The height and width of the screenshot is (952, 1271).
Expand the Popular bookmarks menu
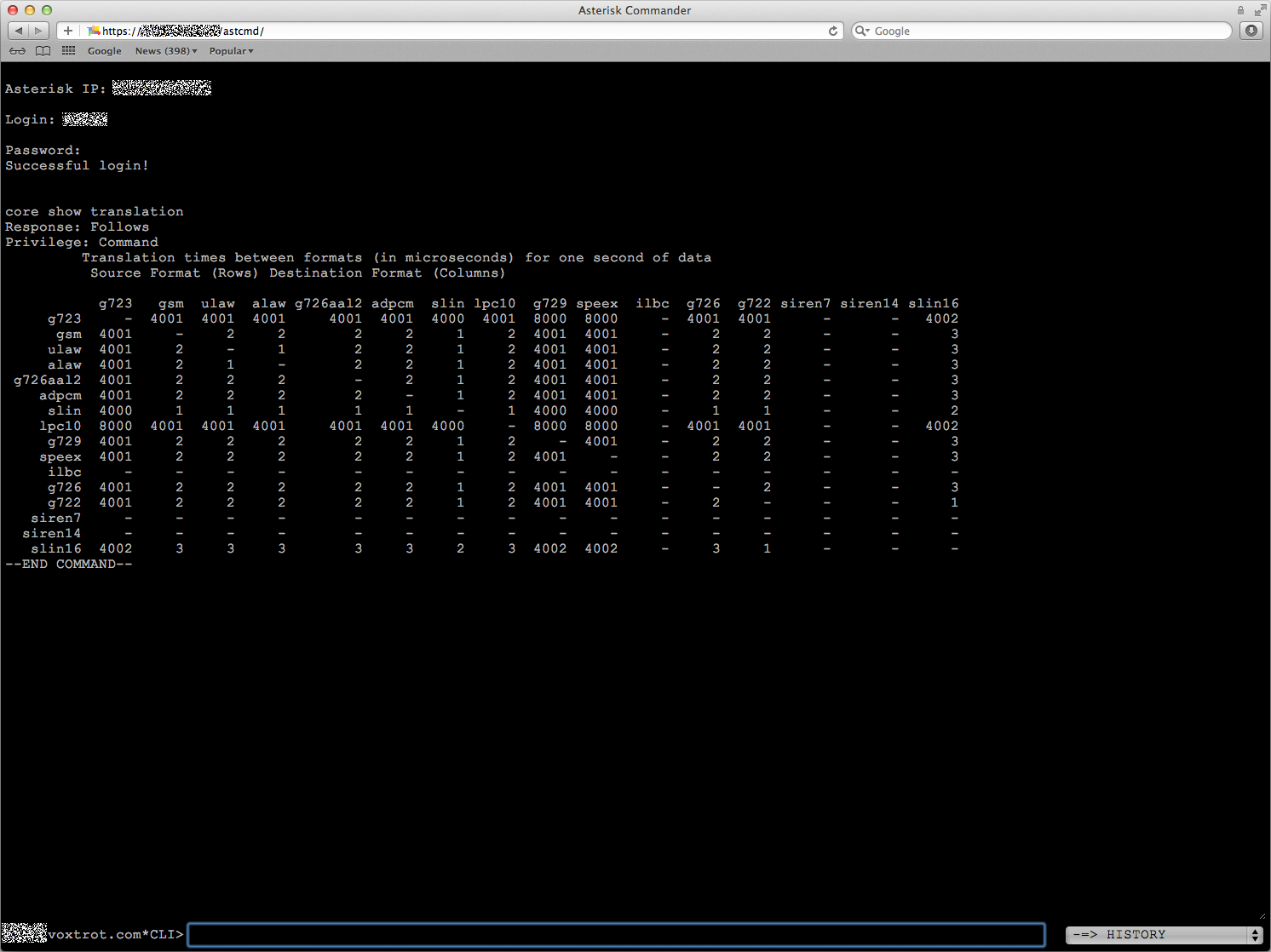click(x=230, y=51)
